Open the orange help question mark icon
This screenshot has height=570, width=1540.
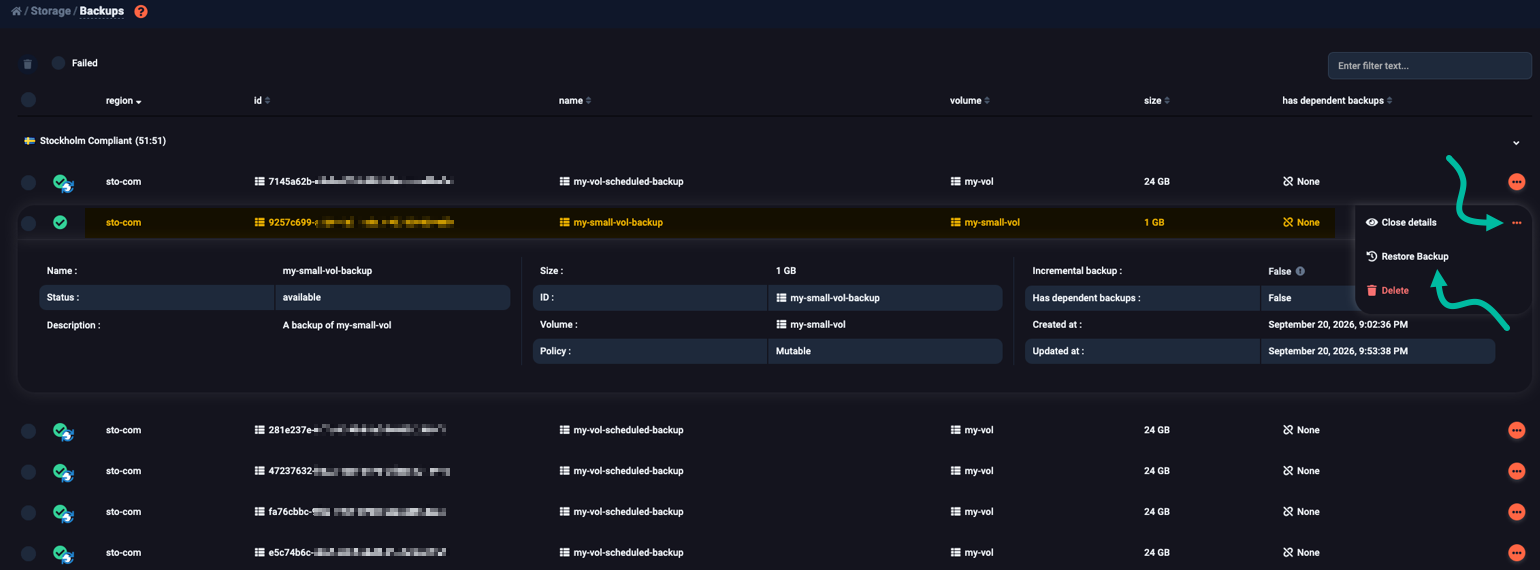[141, 12]
